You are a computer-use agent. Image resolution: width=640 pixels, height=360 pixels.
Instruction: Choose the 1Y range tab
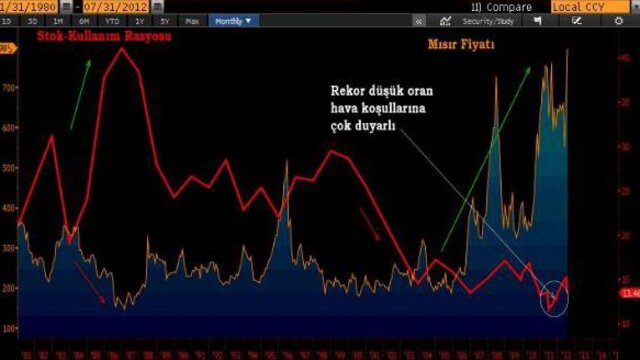[x=140, y=21]
